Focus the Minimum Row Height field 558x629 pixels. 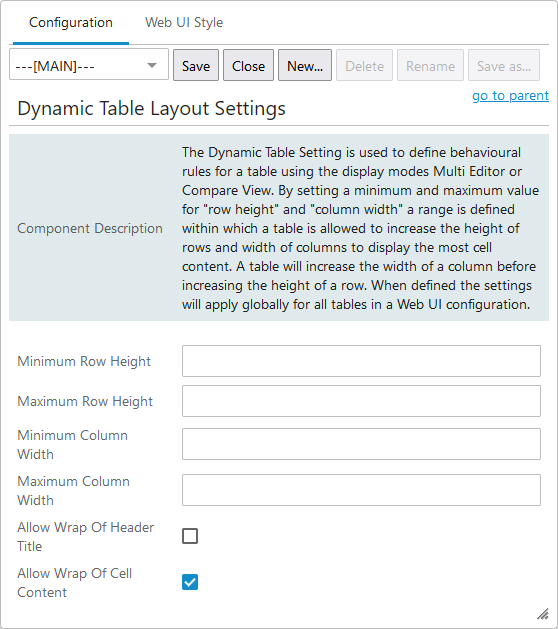361,361
